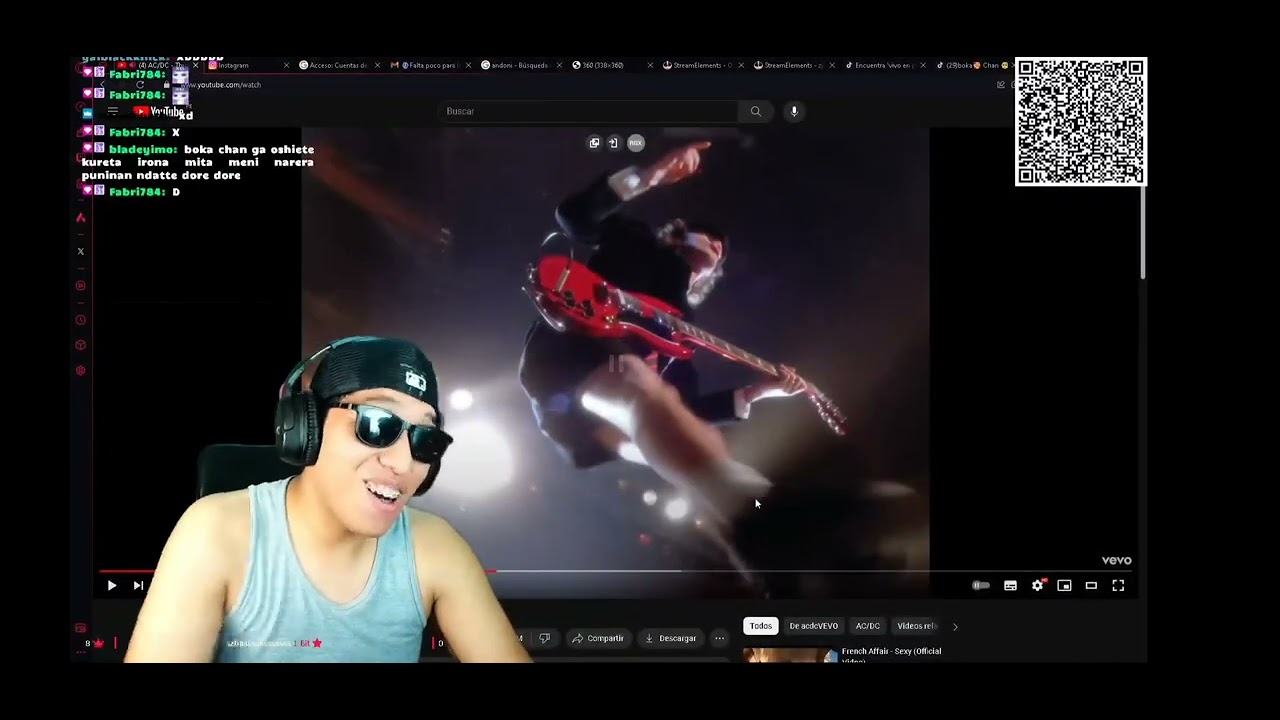Close the Instagram browser tab
The width and height of the screenshot is (1280, 720).
(x=286, y=65)
